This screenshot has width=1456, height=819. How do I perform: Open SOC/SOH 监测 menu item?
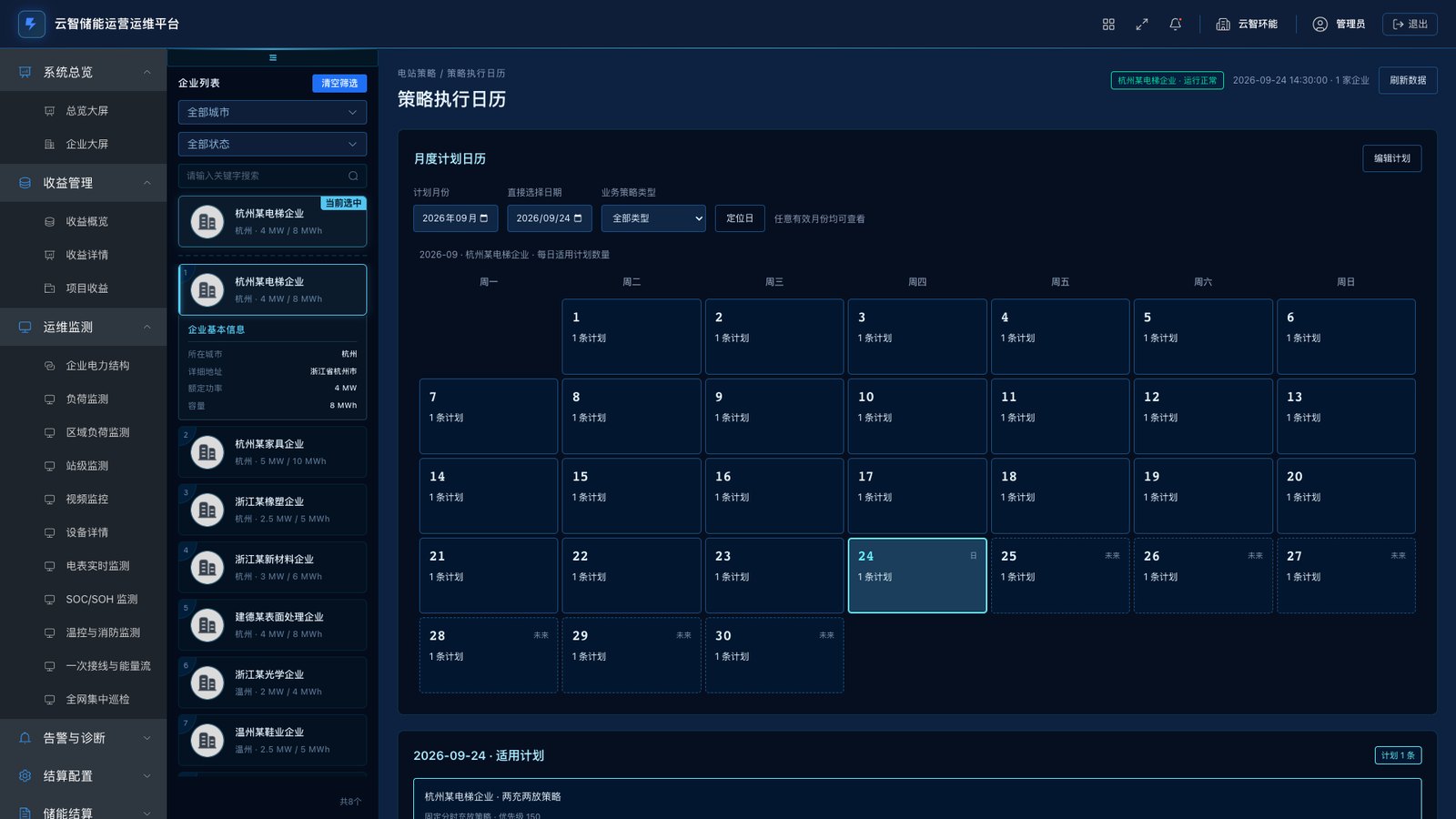pos(84,599)
